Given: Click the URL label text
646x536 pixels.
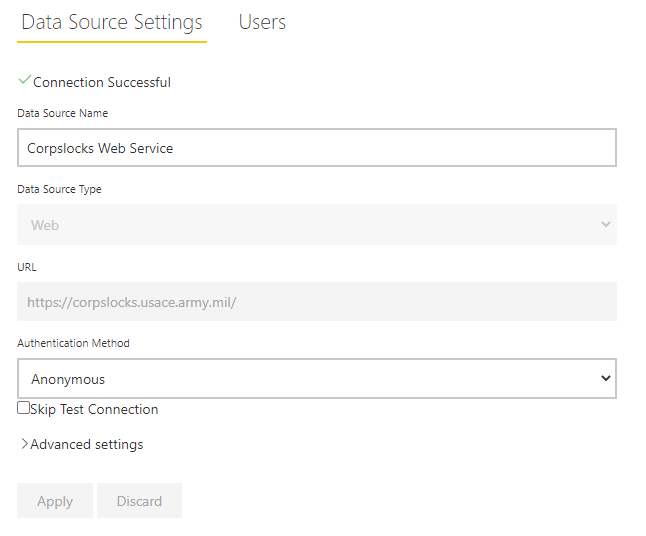Looking at the screenshot, I should [x=27, y=267].
